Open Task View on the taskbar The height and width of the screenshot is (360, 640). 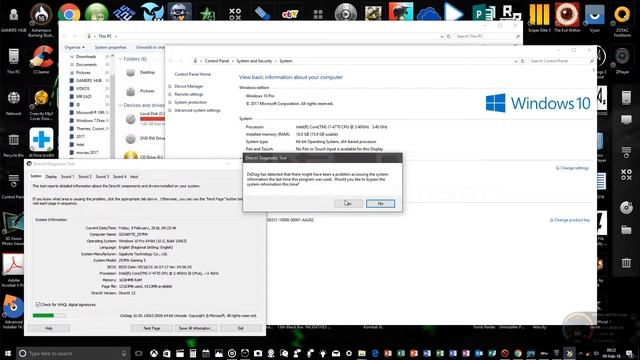click(139, 353)
